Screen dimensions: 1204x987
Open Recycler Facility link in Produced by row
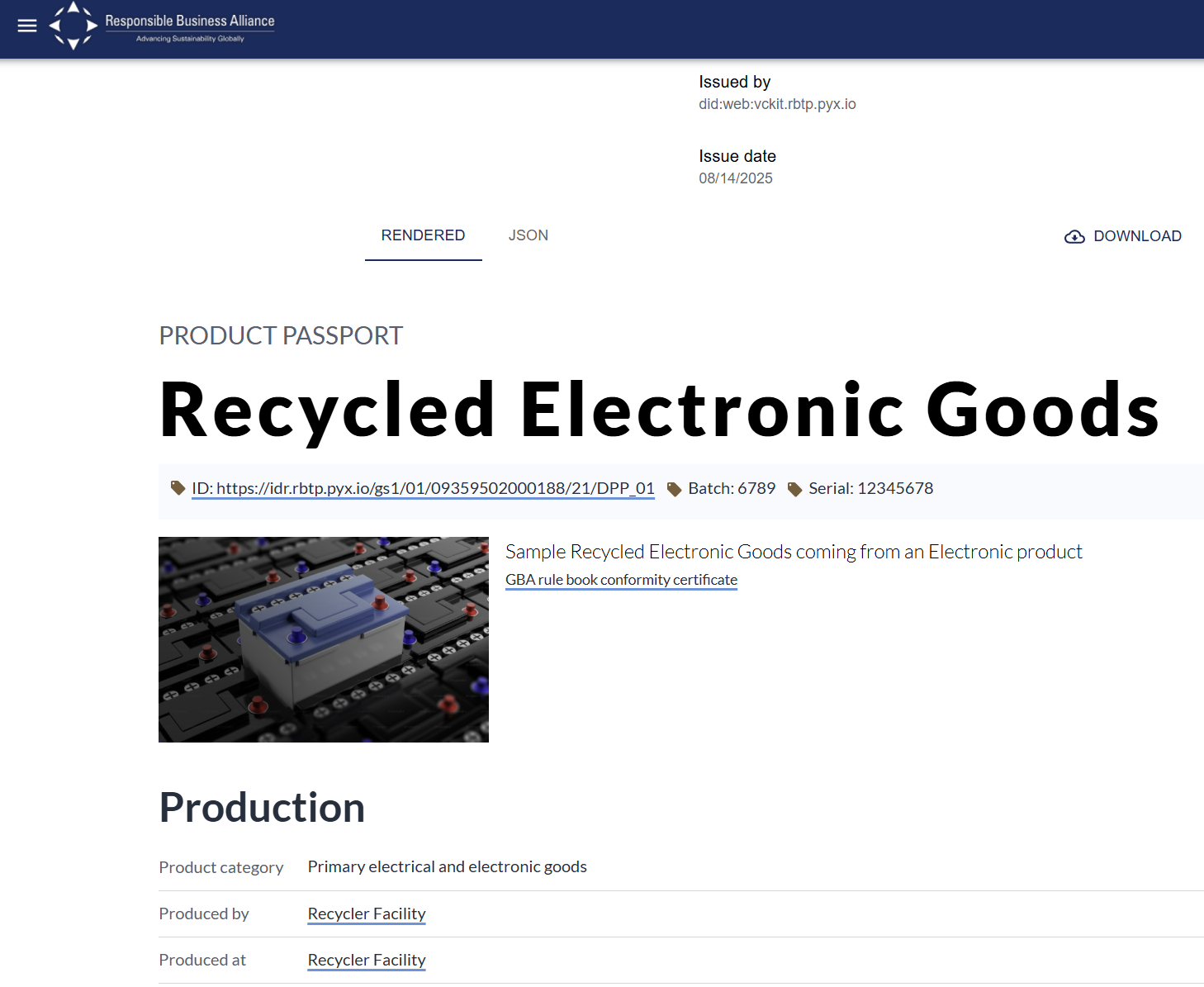click(367, 913)
